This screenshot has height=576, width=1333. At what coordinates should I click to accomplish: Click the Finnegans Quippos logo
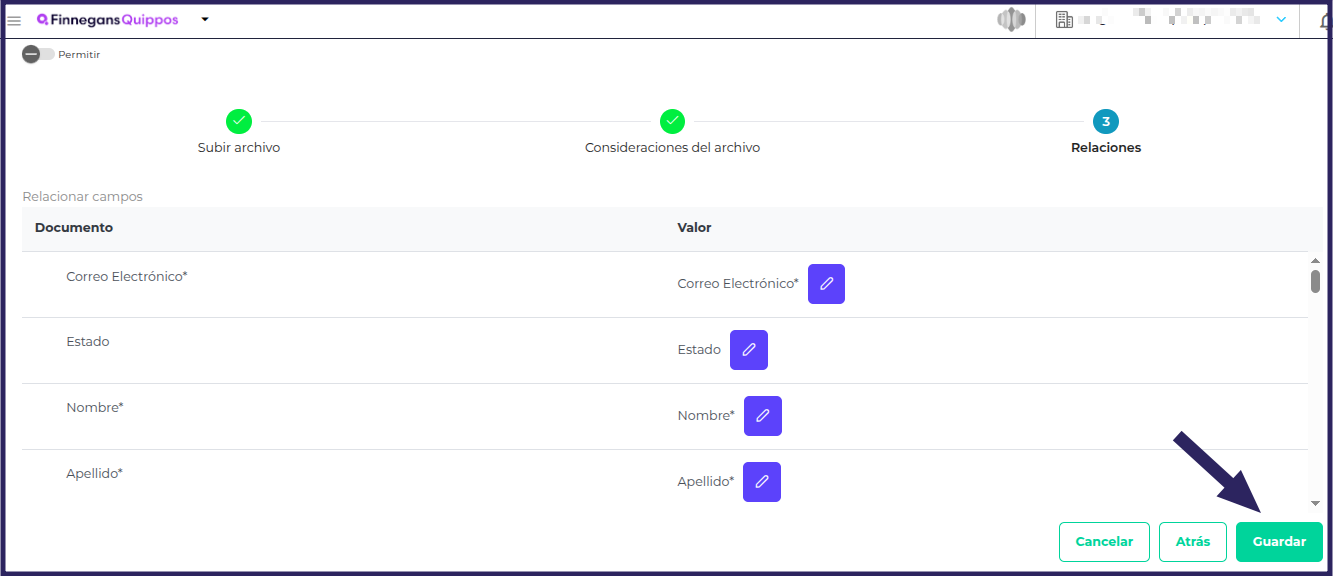pyautogui.click(x=107, y=19)
